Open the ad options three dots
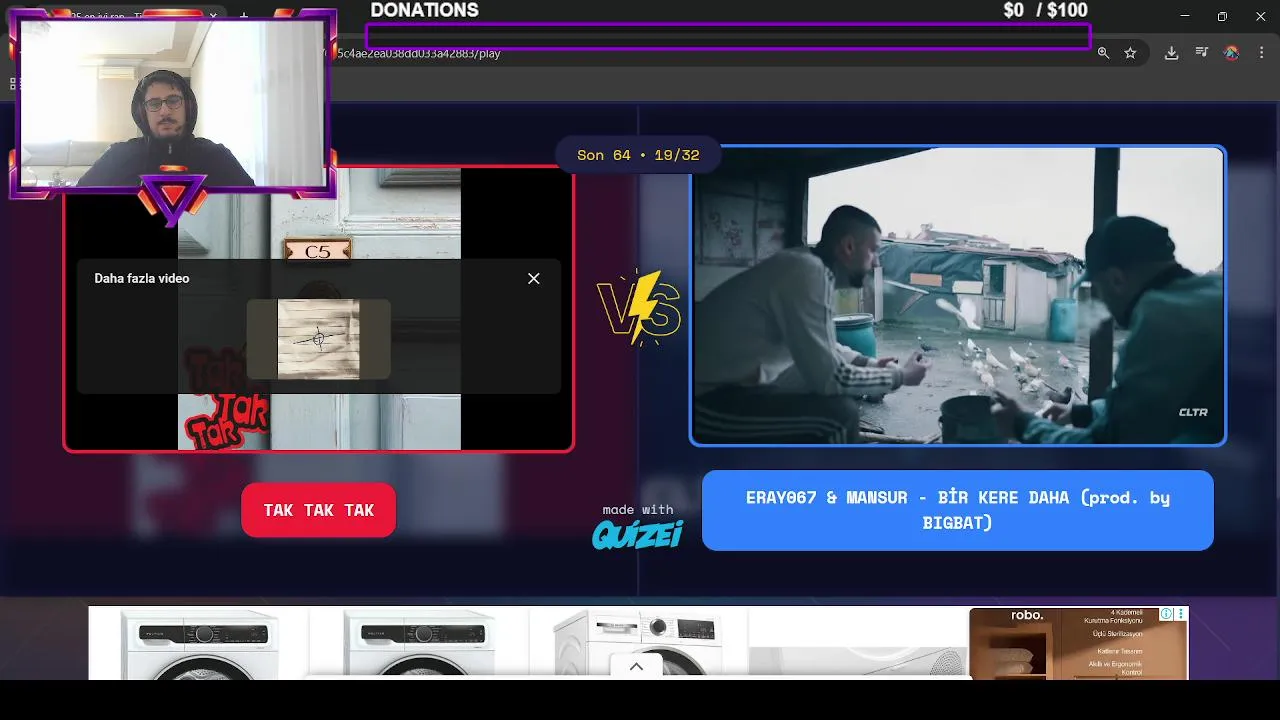Viewport: 1280px width, 720px height. (1181, 614)
